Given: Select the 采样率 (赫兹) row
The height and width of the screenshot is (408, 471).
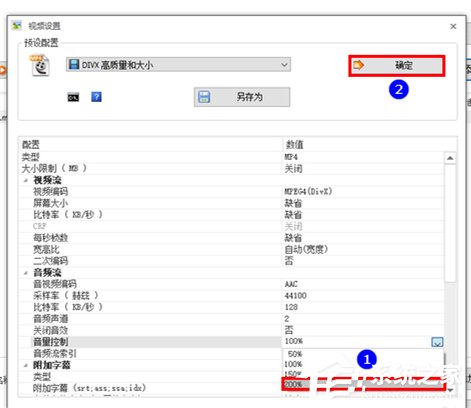Looking at the screenshot, I should (232, 296).
